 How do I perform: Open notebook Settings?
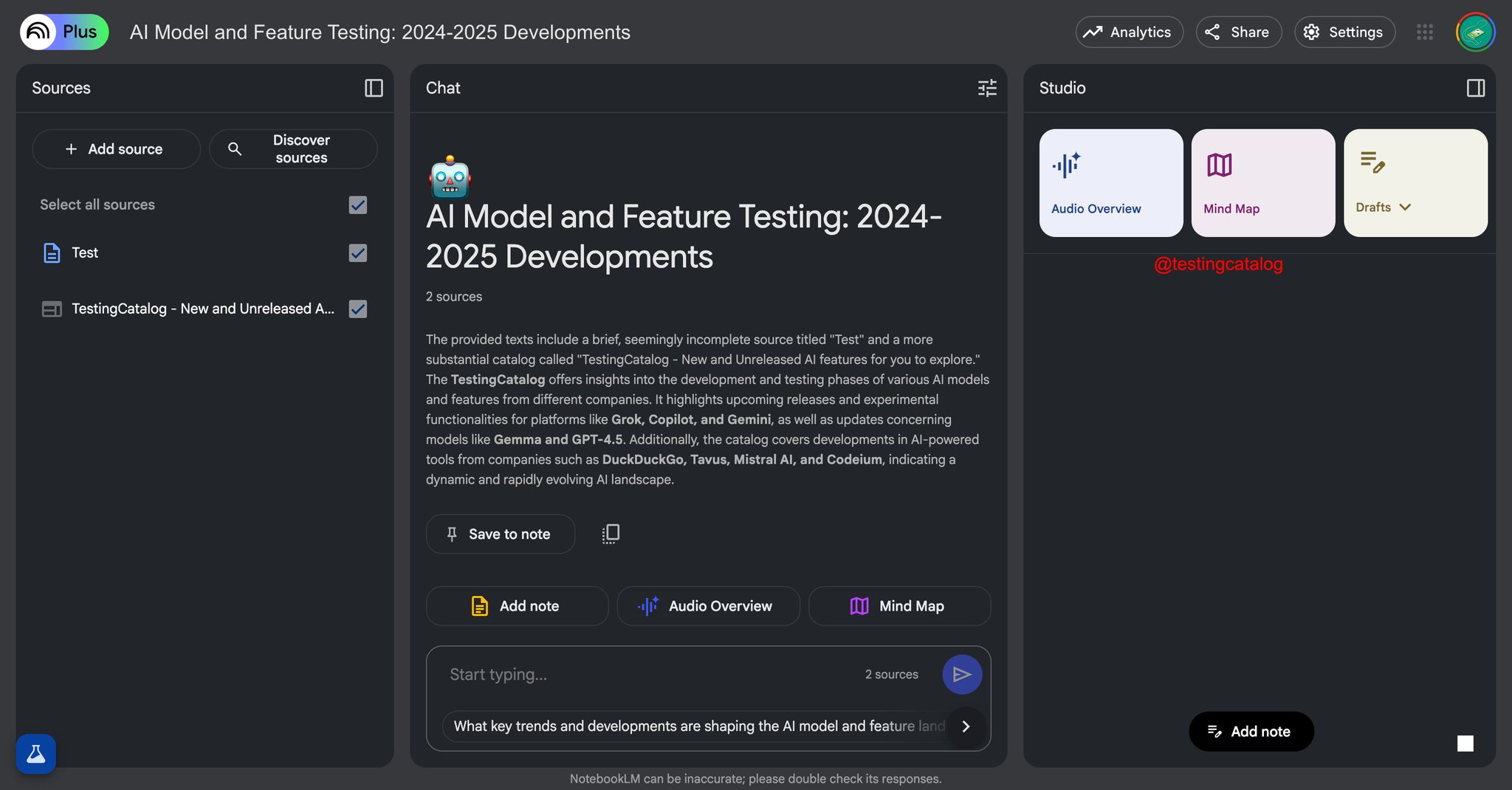(x=1344, y=32)
